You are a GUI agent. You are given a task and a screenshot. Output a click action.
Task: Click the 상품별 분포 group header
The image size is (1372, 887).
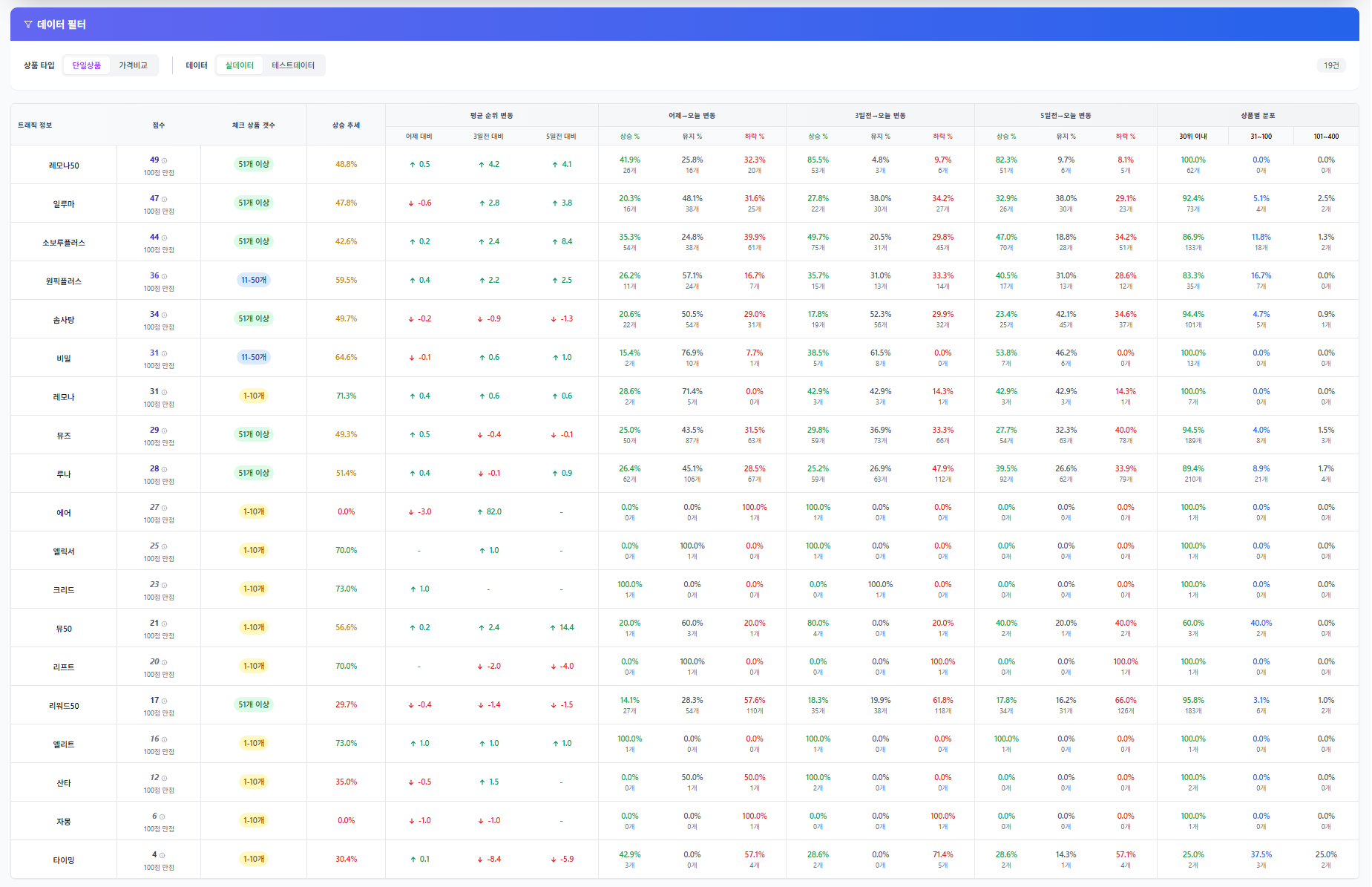[x=1258, y=115]
